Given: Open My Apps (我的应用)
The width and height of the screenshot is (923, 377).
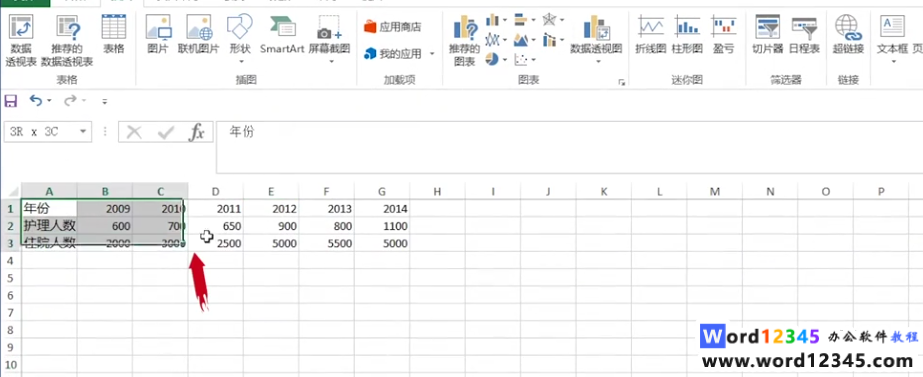Looking at the screenshot, I should (x=393, y=54).
